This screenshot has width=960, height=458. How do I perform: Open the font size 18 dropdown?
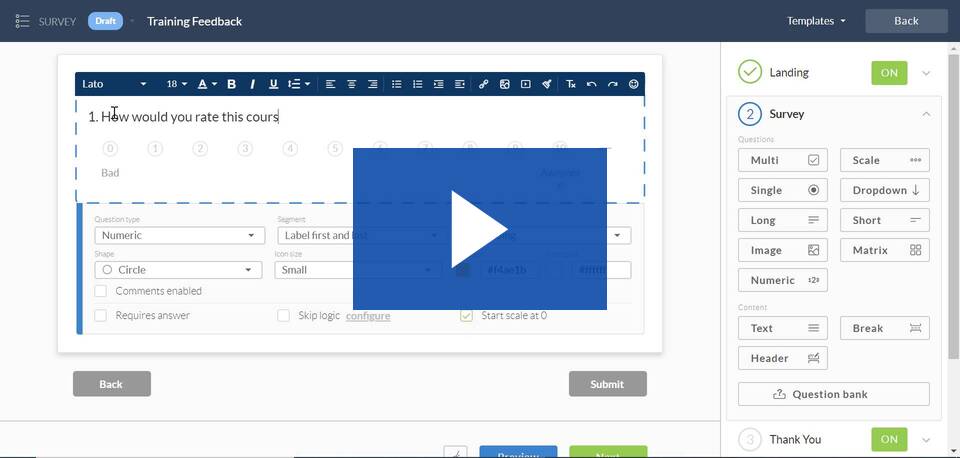point(177,84)
